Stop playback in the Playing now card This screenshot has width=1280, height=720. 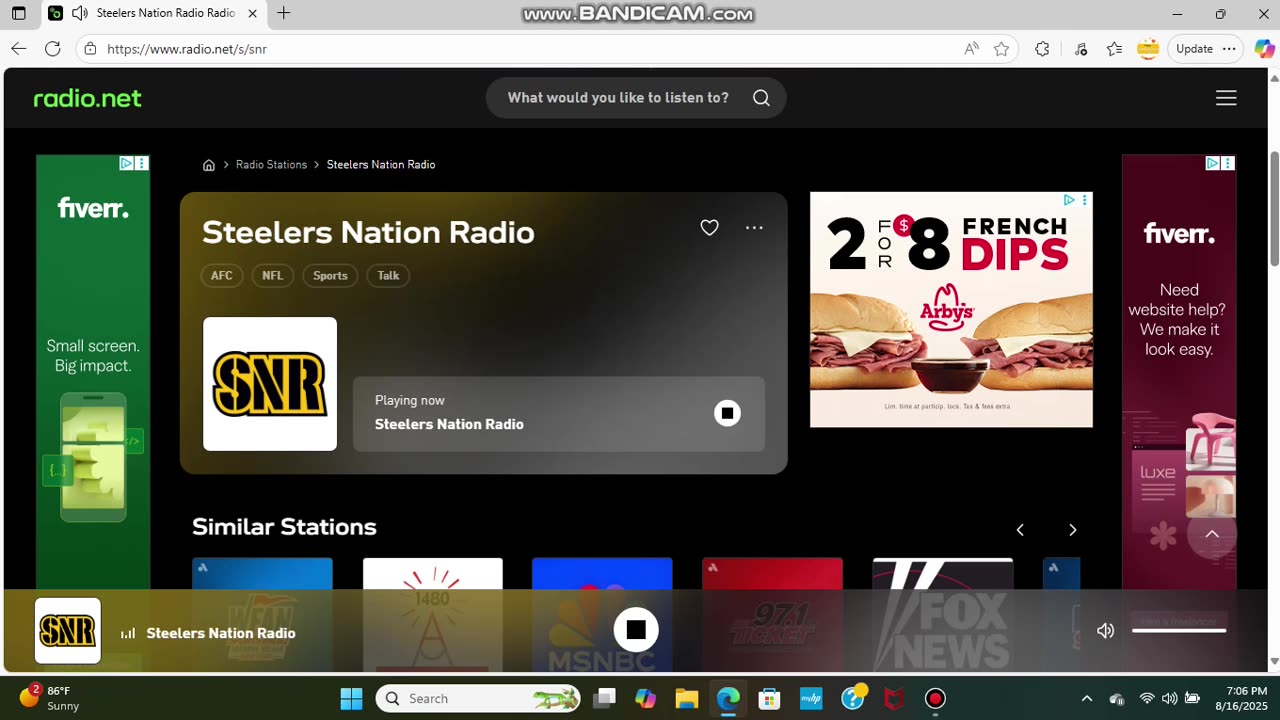(x=727, y=413)
